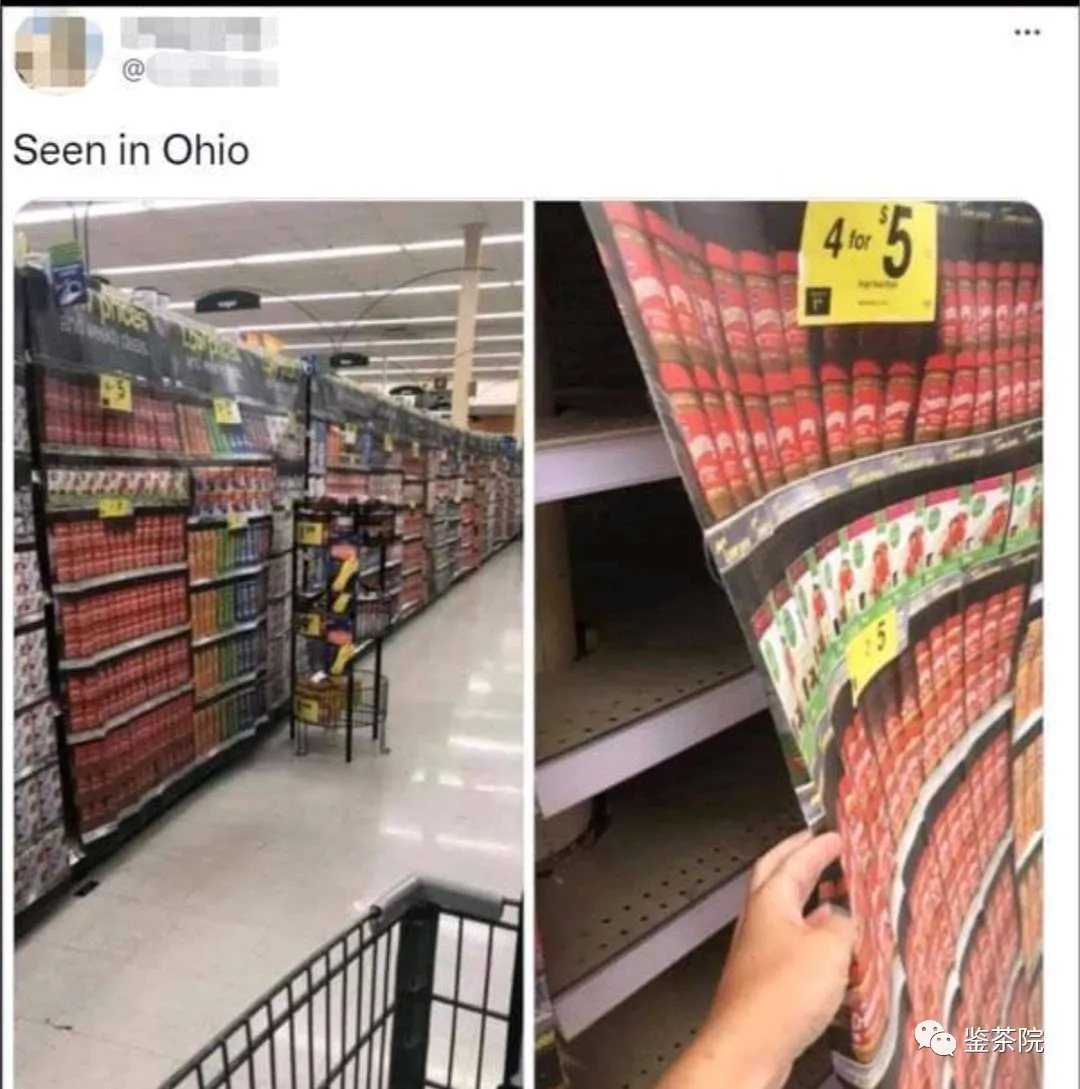Click the 鉴茶院 watermark text

click(1003, 1039)
